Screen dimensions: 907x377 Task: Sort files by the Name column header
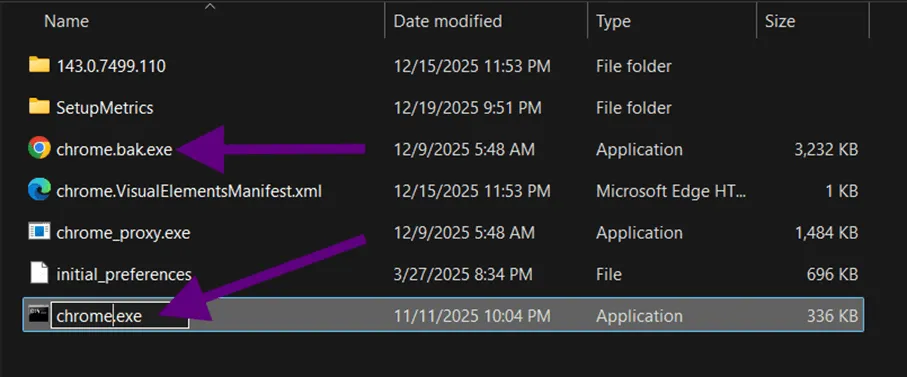tap(66, 21)
